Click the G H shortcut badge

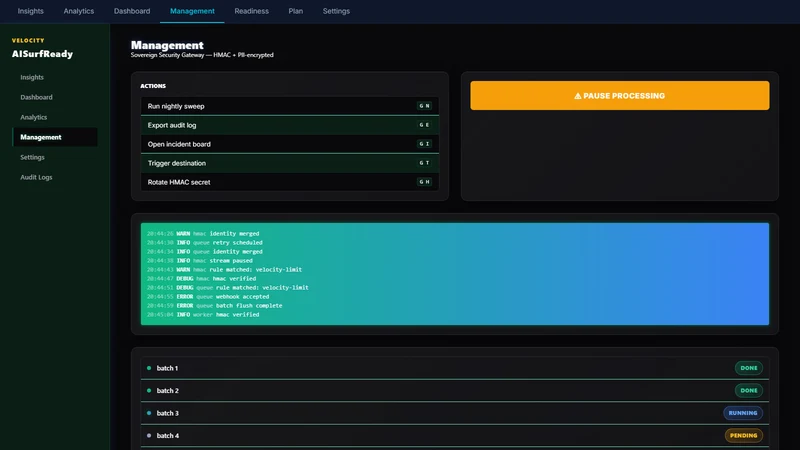(x=424, y=182)
